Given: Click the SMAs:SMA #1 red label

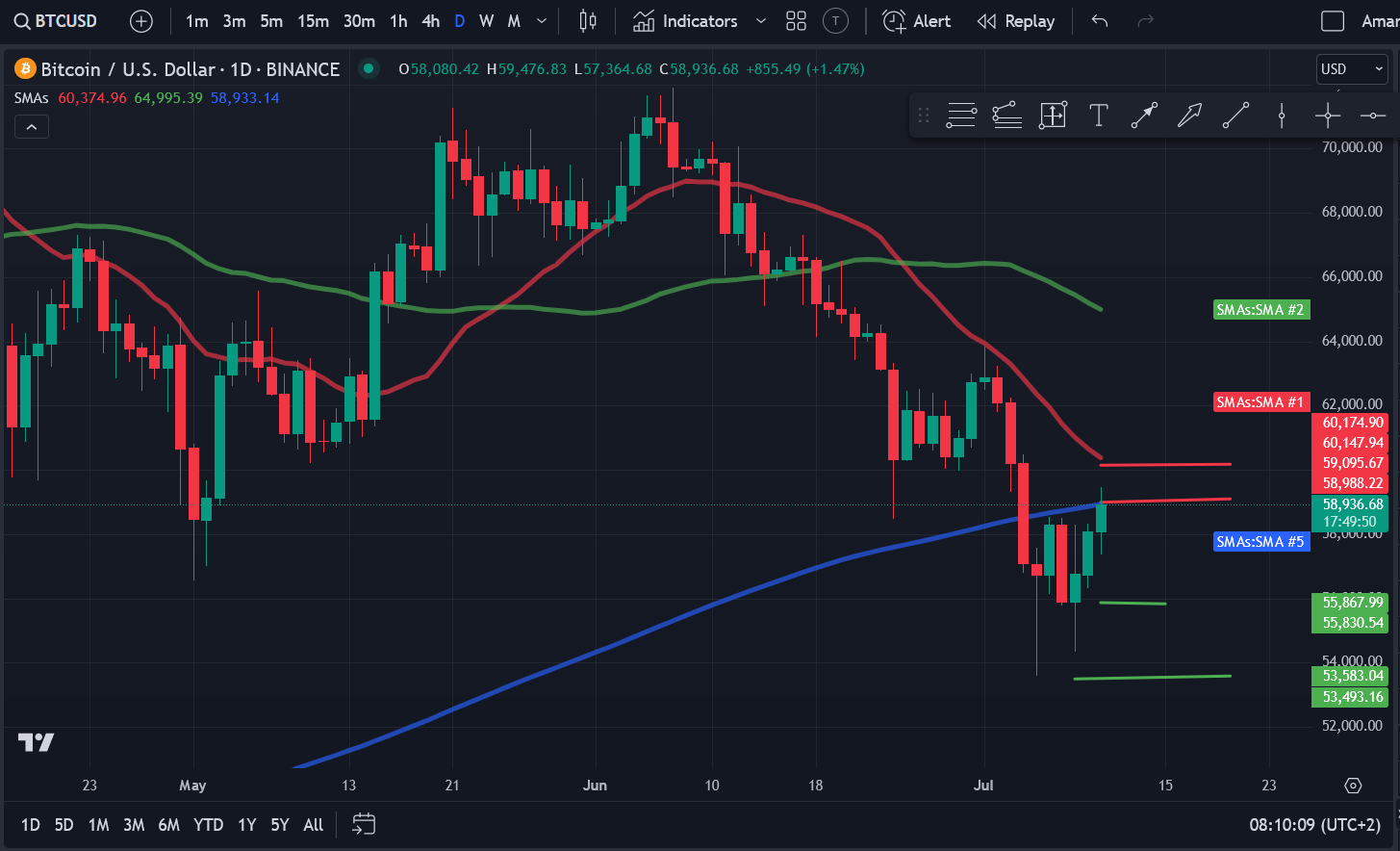Looking at the screenshot, I should coord(1260,402).
